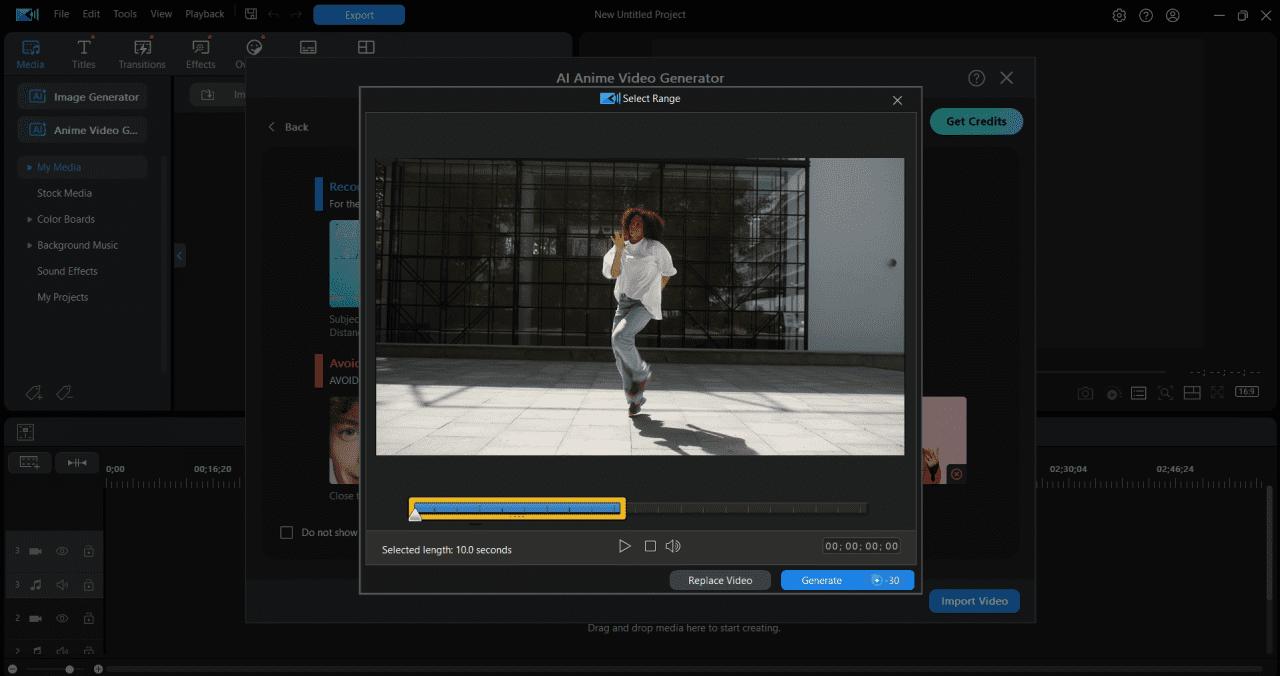This screenshot has height=676, width=1280.
Task: Switch to the Media tab
Action: tap(30, 53)
